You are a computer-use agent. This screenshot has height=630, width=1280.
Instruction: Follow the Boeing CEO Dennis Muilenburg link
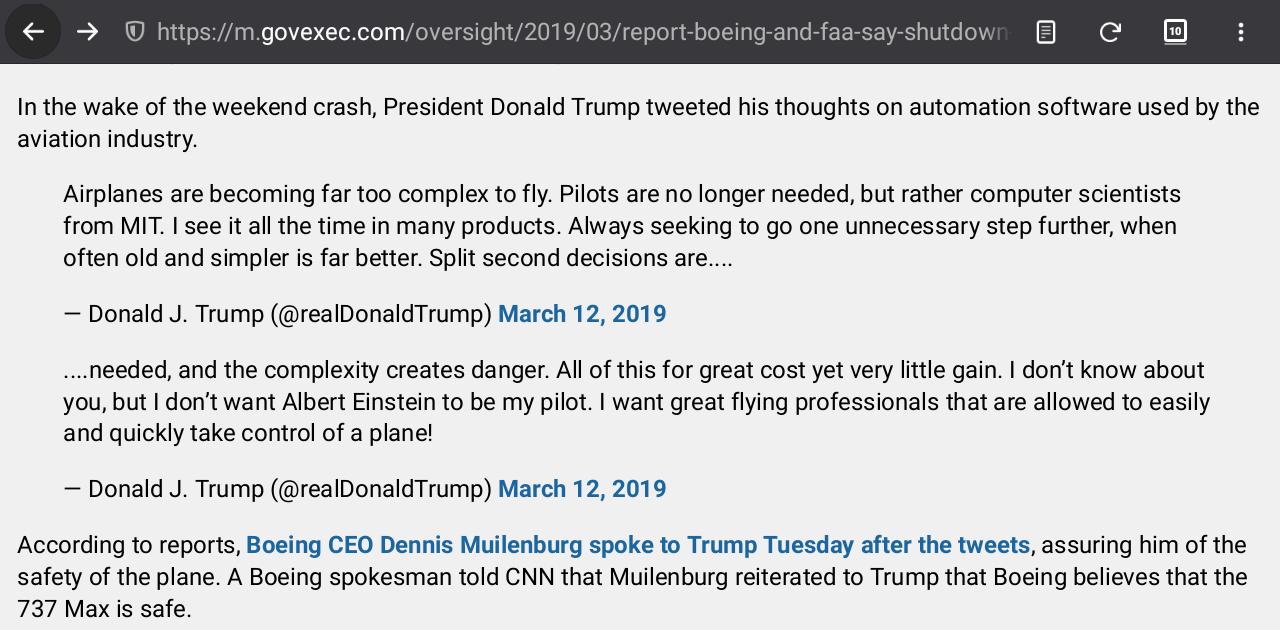click(x=638, y=545)
